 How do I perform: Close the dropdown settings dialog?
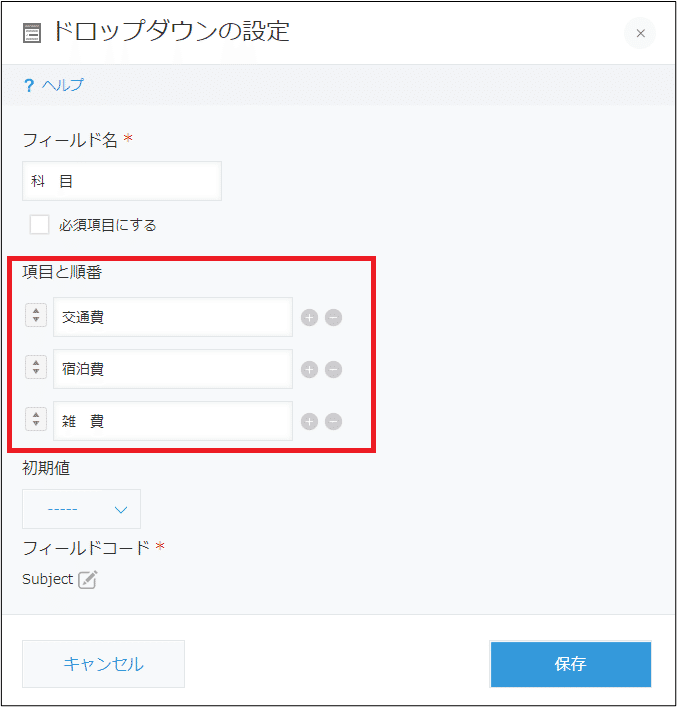coord(640,33)
